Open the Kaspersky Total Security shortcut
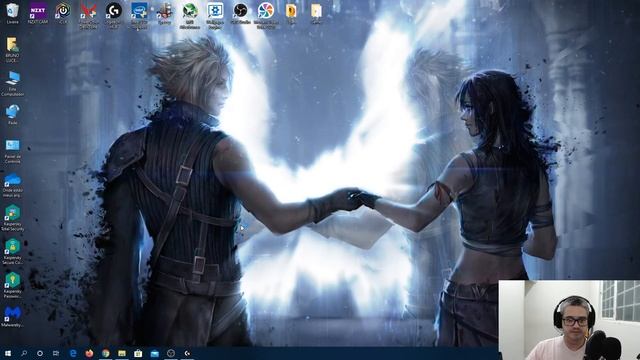640x360 pixels. 12,218
